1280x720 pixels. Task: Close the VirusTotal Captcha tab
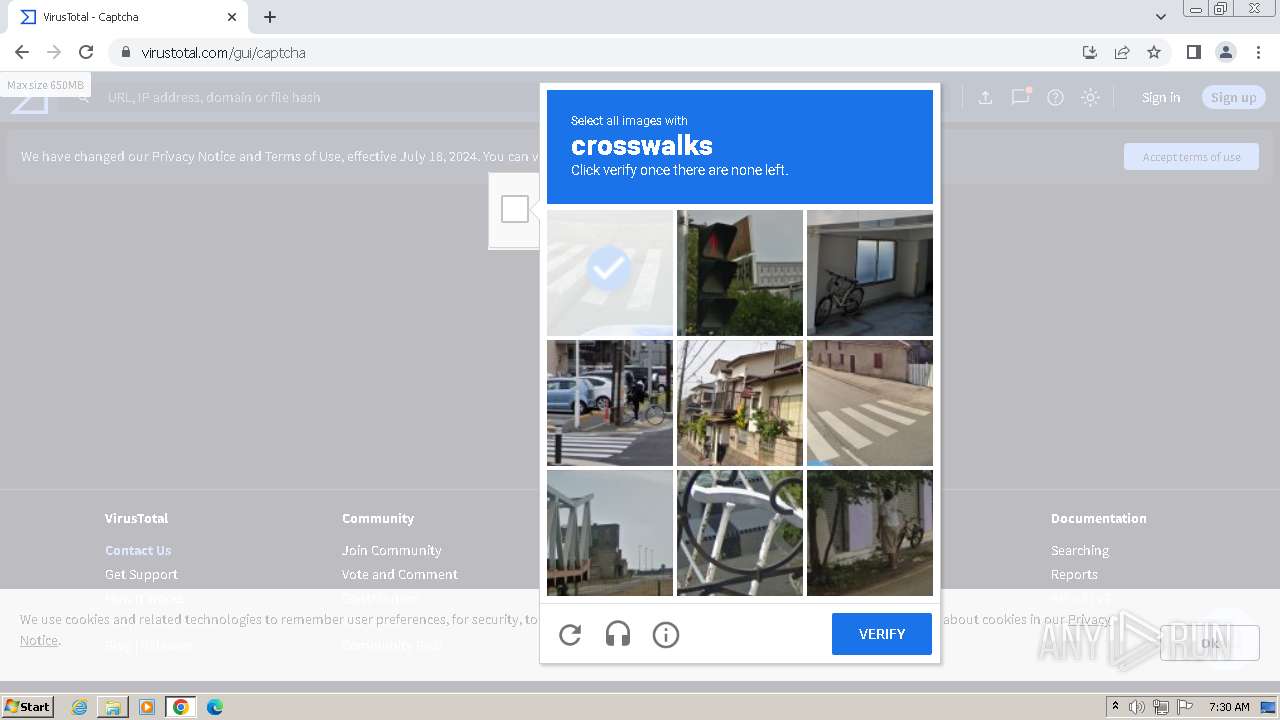coord(232,17)
